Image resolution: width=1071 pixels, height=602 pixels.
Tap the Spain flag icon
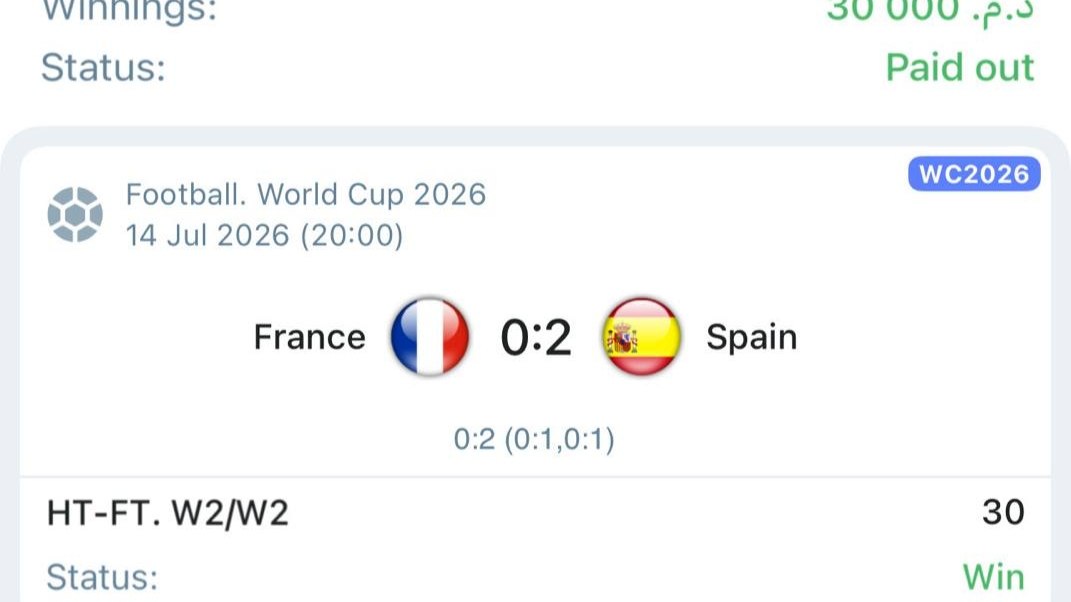pos(642,336)
